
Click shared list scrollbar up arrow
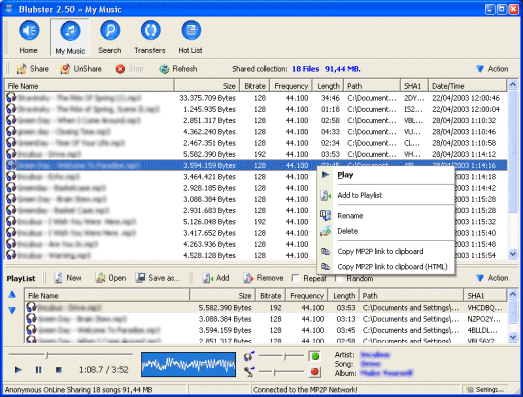pos(513,85)
